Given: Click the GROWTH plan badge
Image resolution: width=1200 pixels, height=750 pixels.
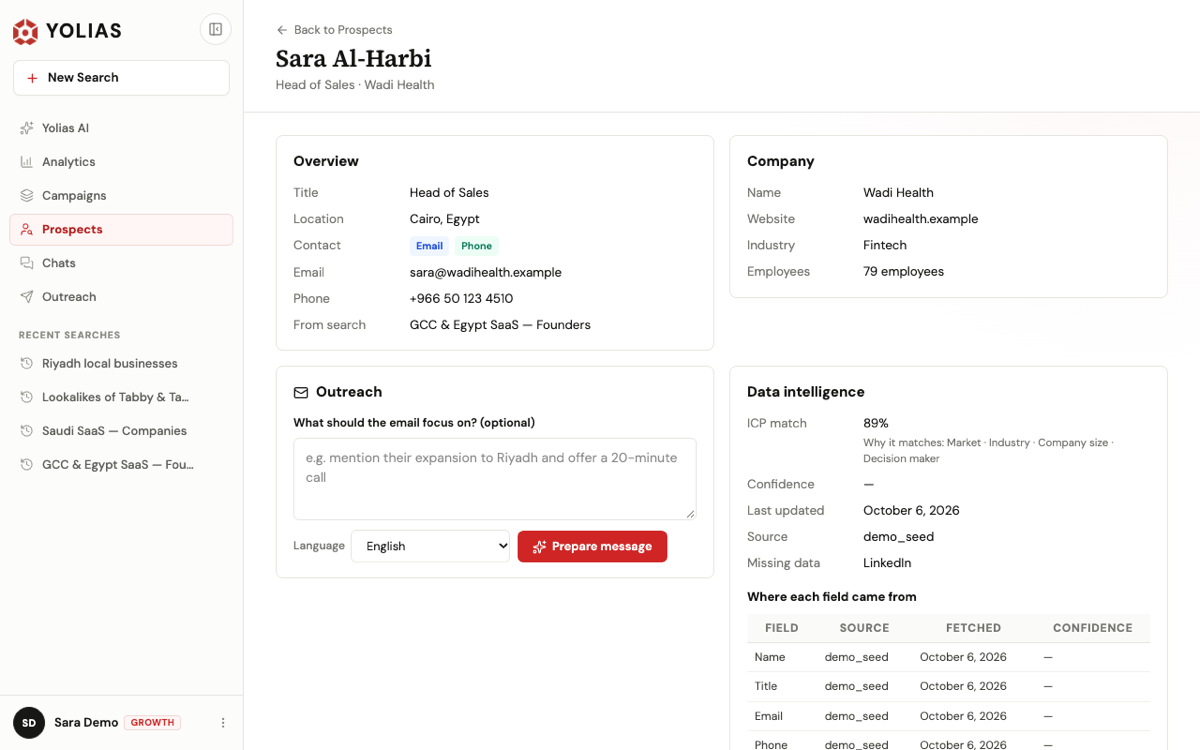Looking at the screenshot, I should [x=153, y=723].
